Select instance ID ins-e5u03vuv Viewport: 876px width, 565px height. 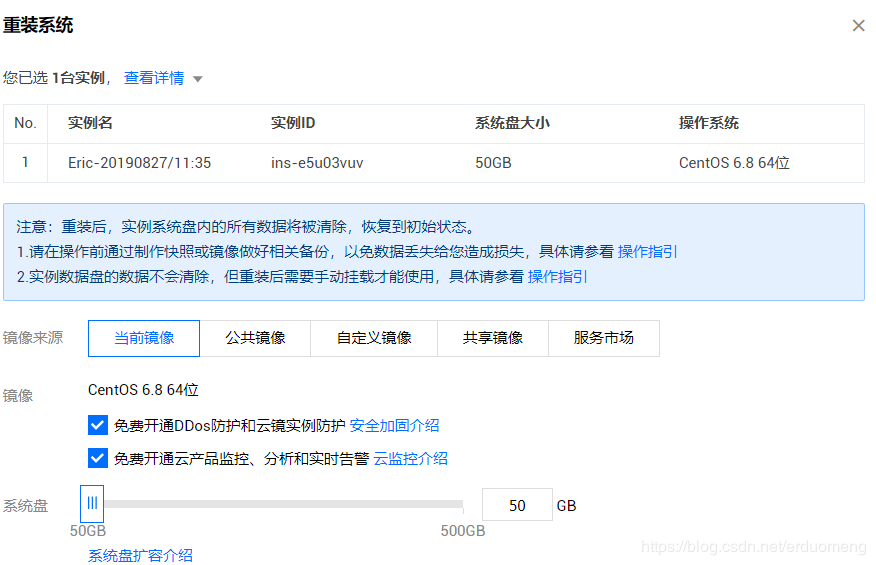click(x=317, y=163)
